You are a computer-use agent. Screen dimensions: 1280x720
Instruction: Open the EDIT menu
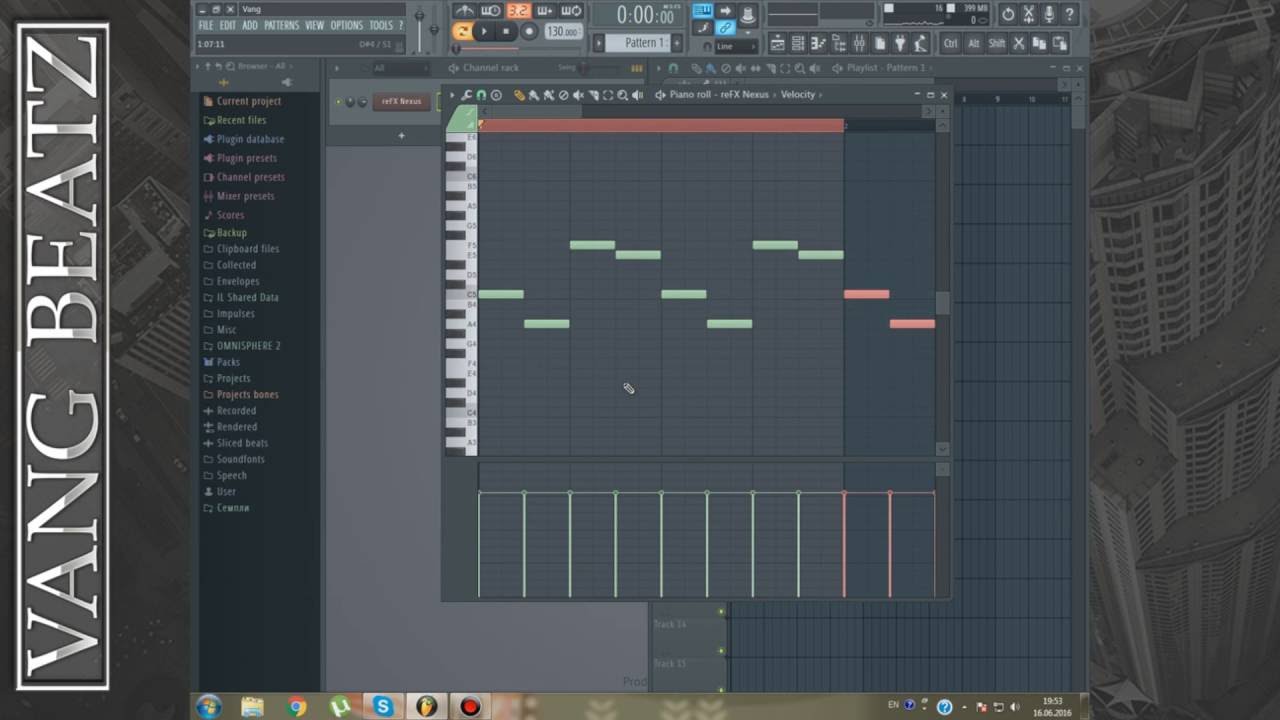click(x=228, y=25)
